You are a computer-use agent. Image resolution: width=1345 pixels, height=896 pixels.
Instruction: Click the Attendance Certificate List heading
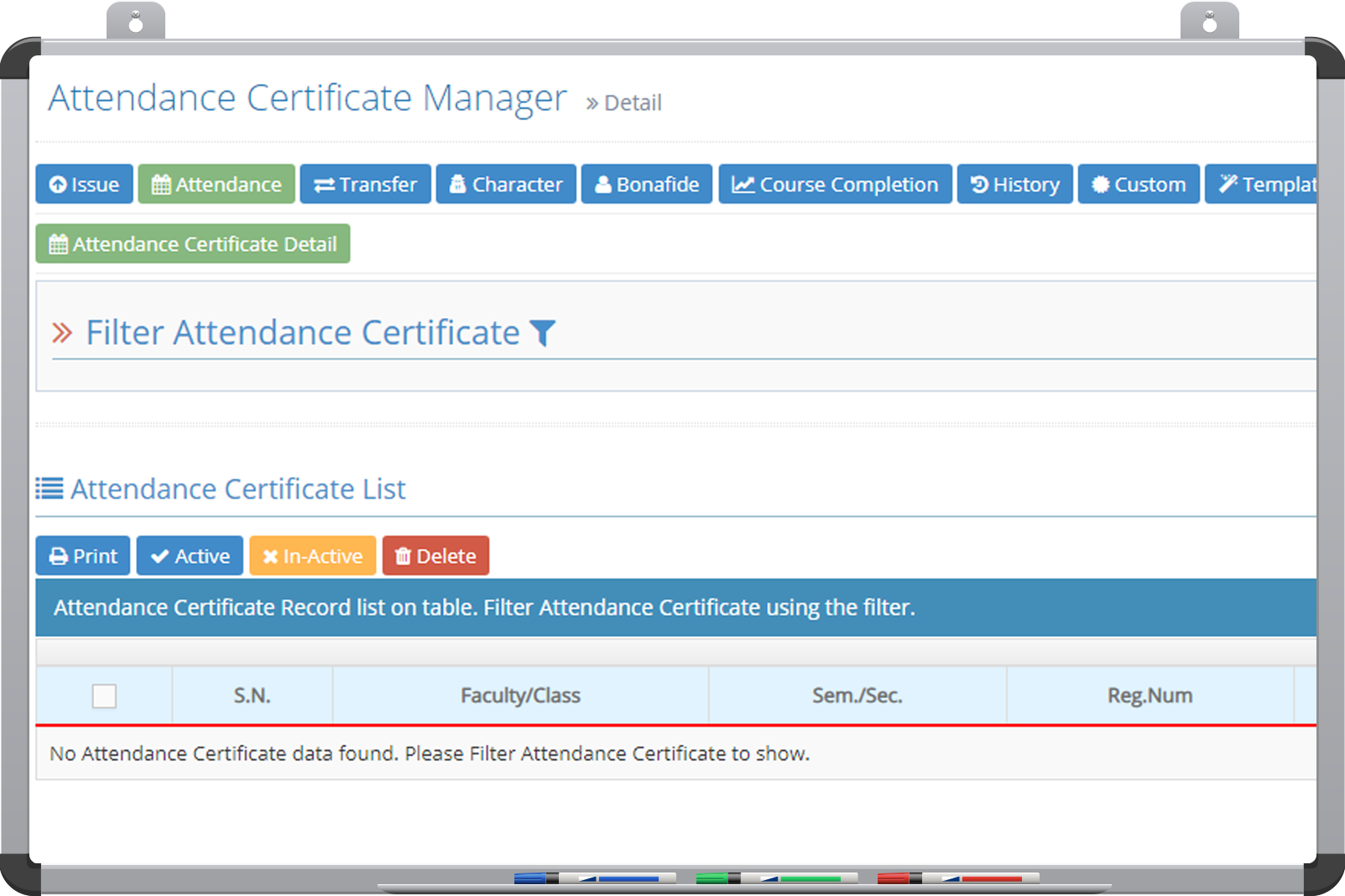pos(238,489)
